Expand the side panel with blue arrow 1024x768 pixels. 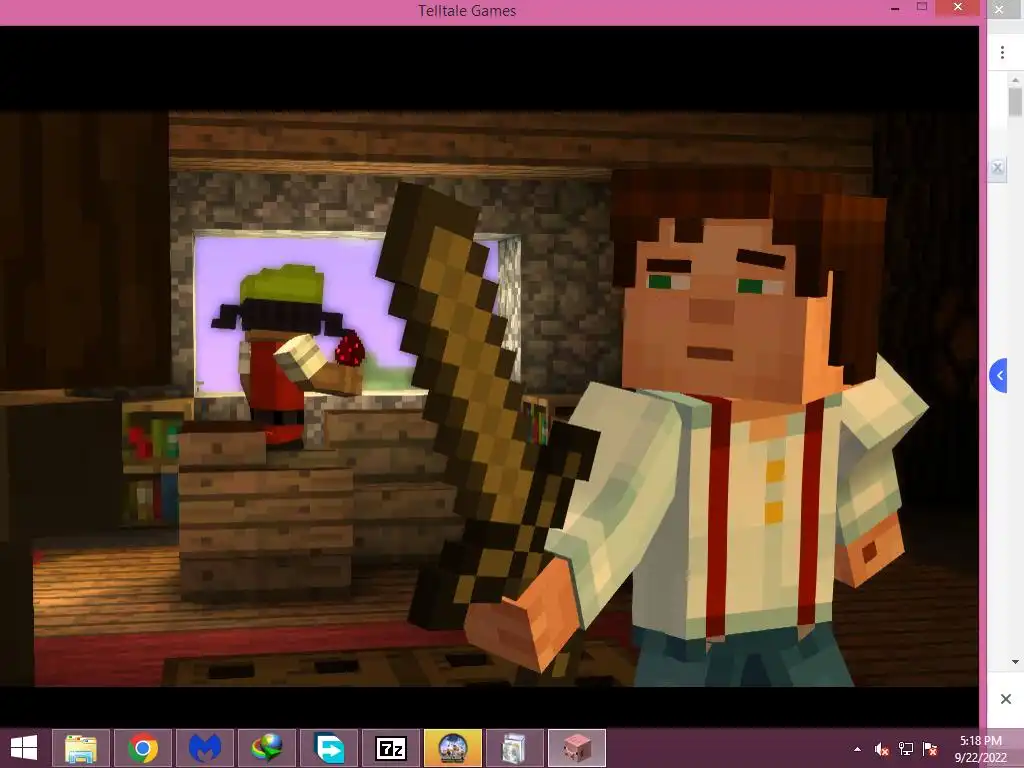click(x=999, y=376)
